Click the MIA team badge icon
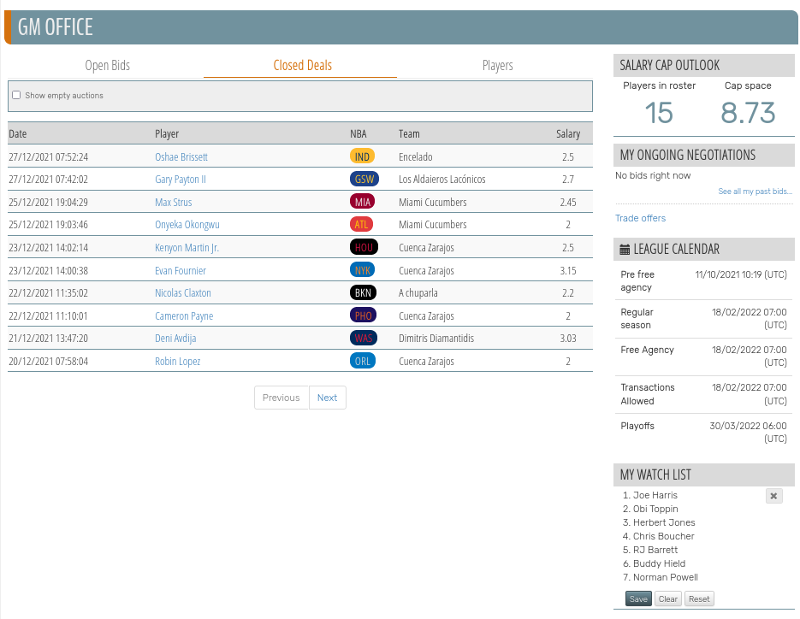The width and height of the screenshot is (800, 619). coord(363,202)
